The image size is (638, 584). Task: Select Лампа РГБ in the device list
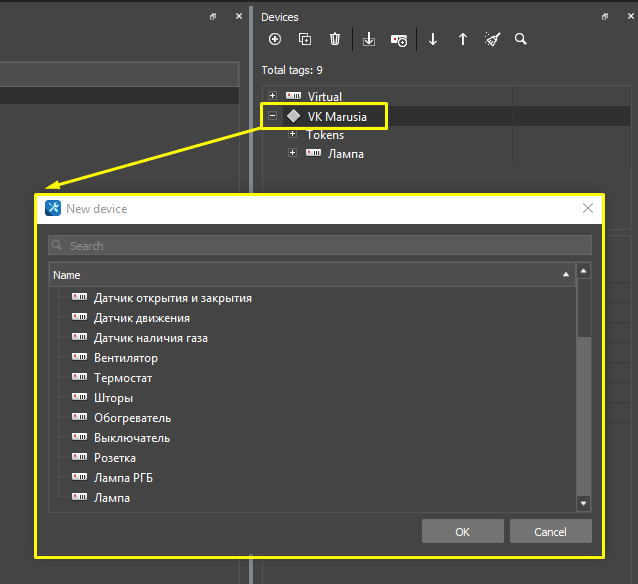point(123,478)
